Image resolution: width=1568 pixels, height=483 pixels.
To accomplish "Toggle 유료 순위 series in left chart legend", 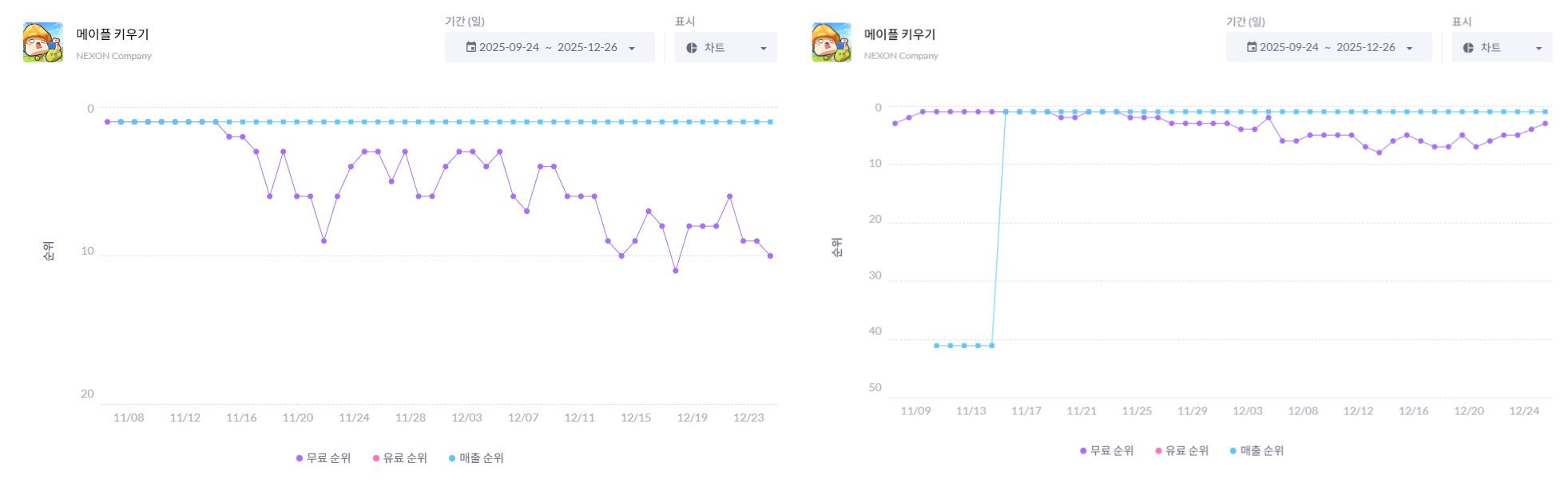I will 400,458.
